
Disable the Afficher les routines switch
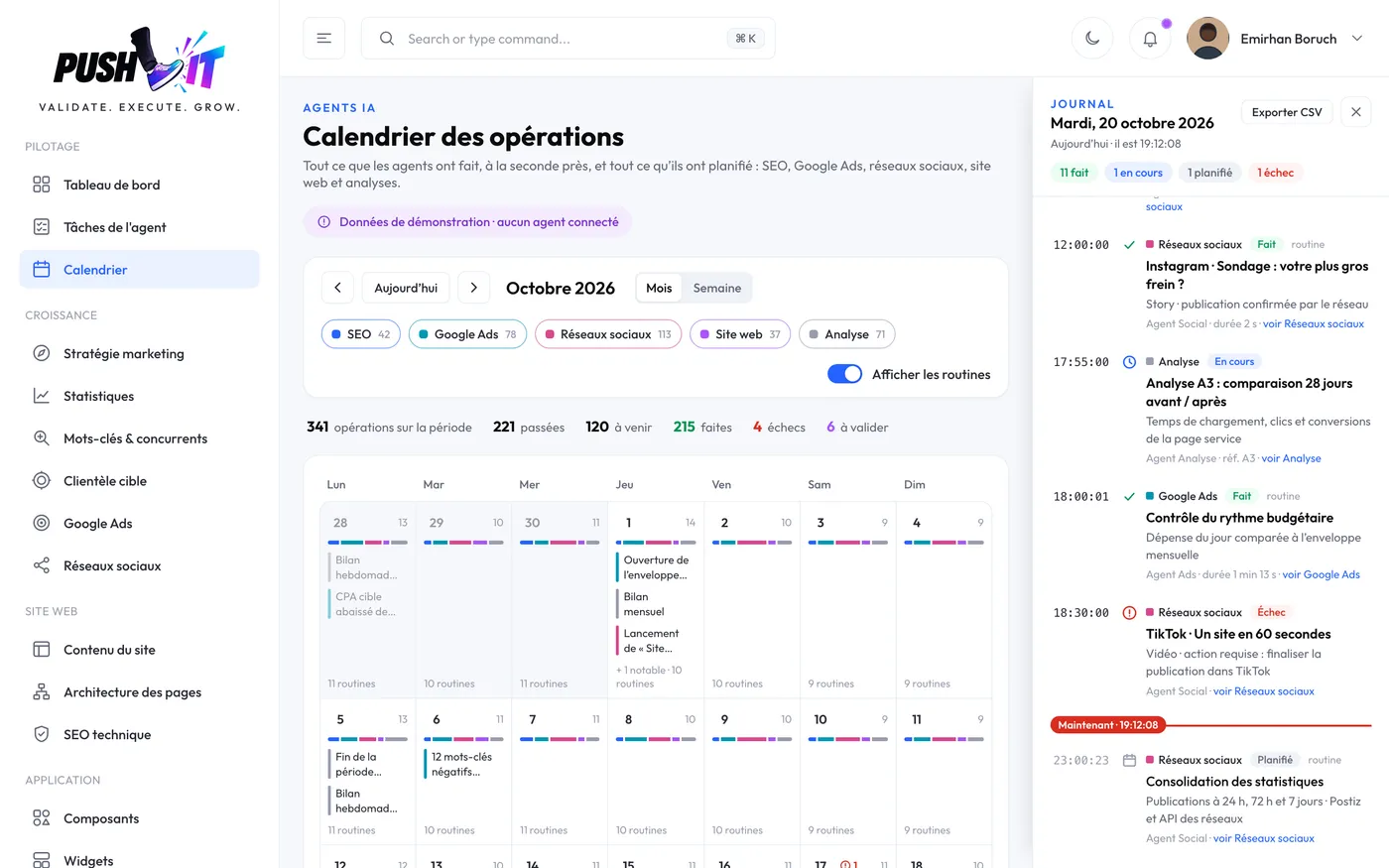click(x=844, y=374)
